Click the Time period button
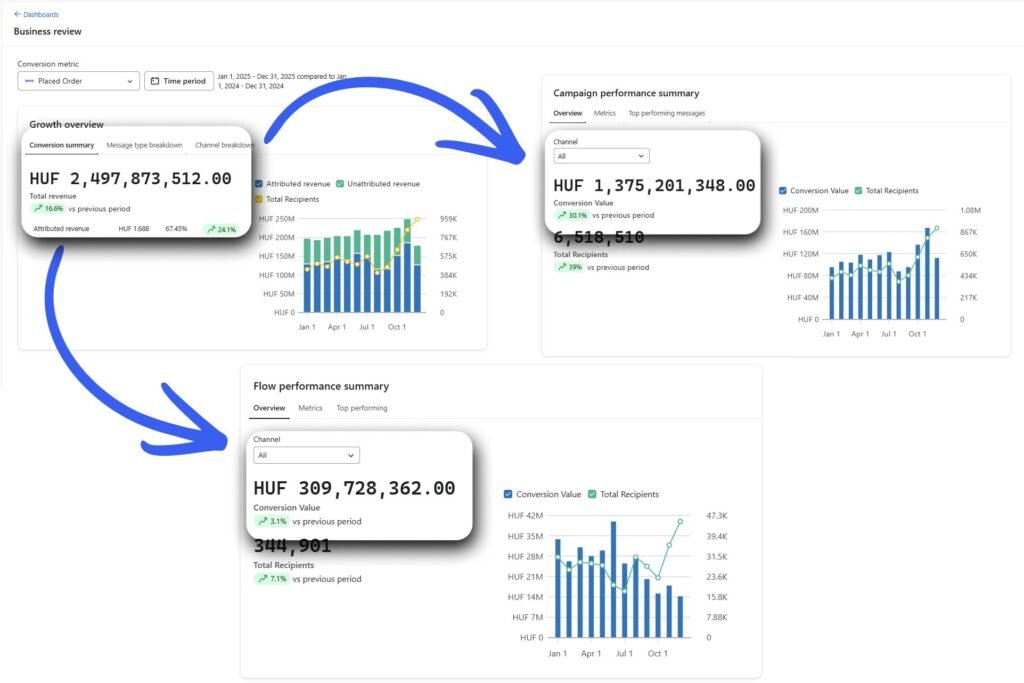The height and width of the screenshot is (683, 1024). 178,81
